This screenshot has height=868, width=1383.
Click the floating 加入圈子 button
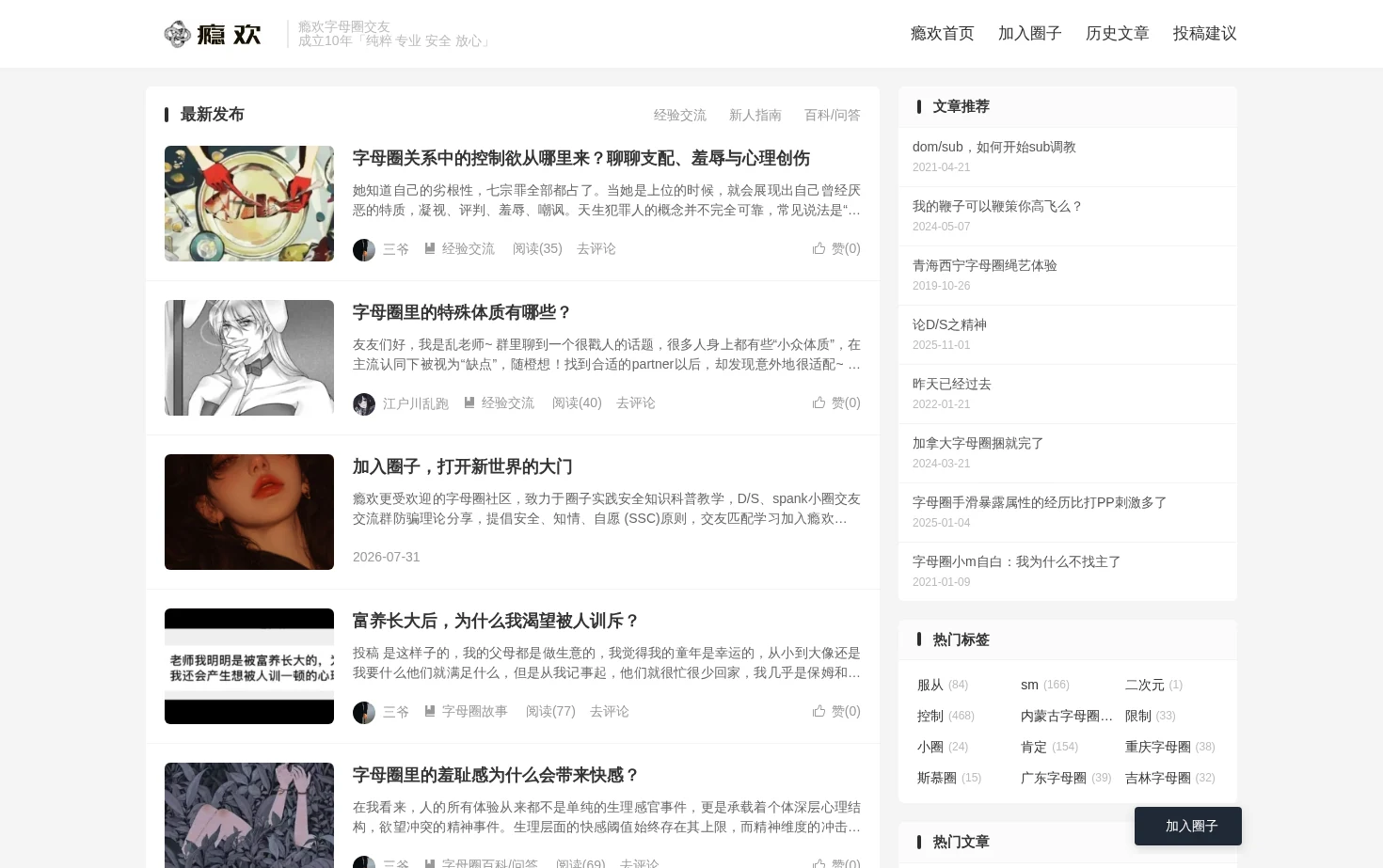(1188, 826)
